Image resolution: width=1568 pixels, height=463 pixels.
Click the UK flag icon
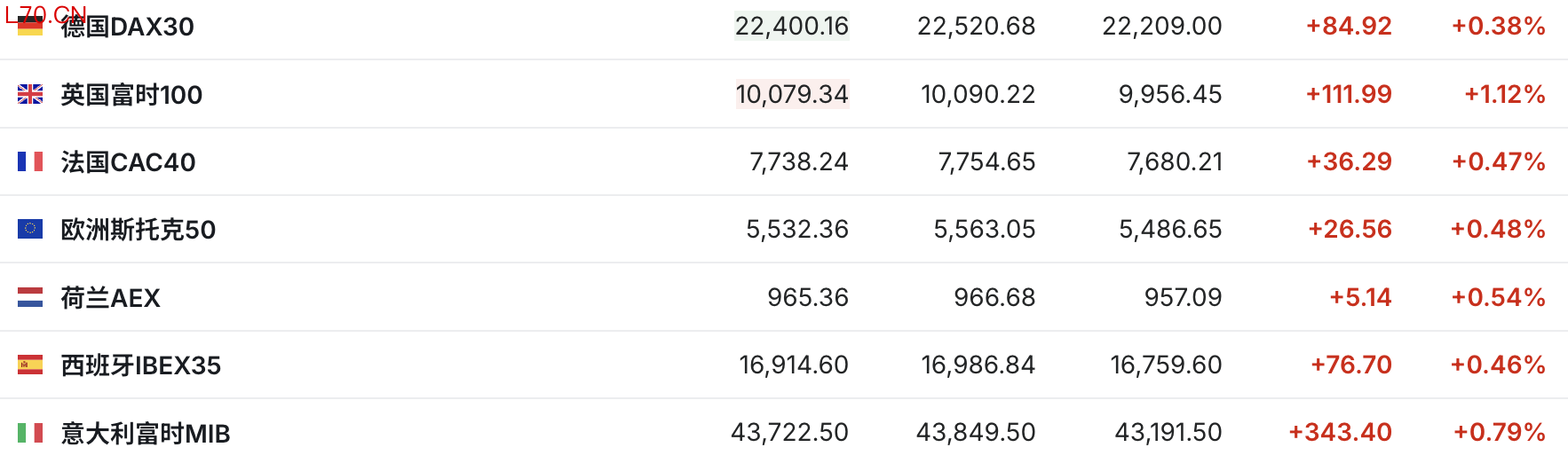[x=30, y=94]
